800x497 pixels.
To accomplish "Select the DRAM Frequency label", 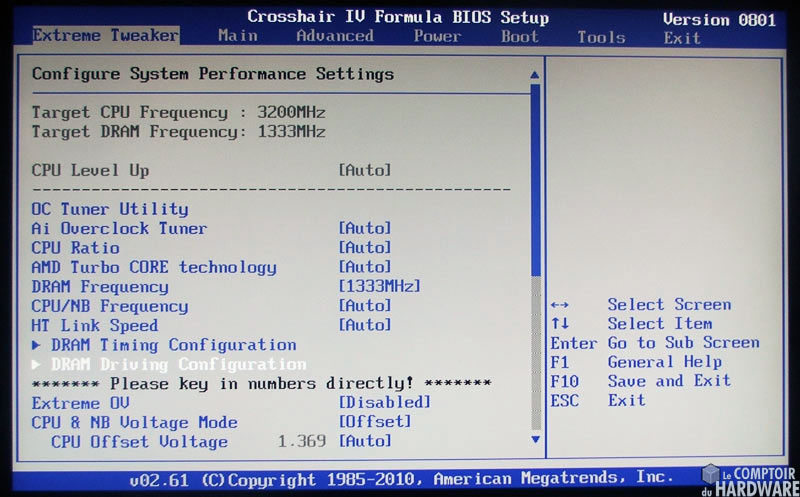I will click(100, 286).
